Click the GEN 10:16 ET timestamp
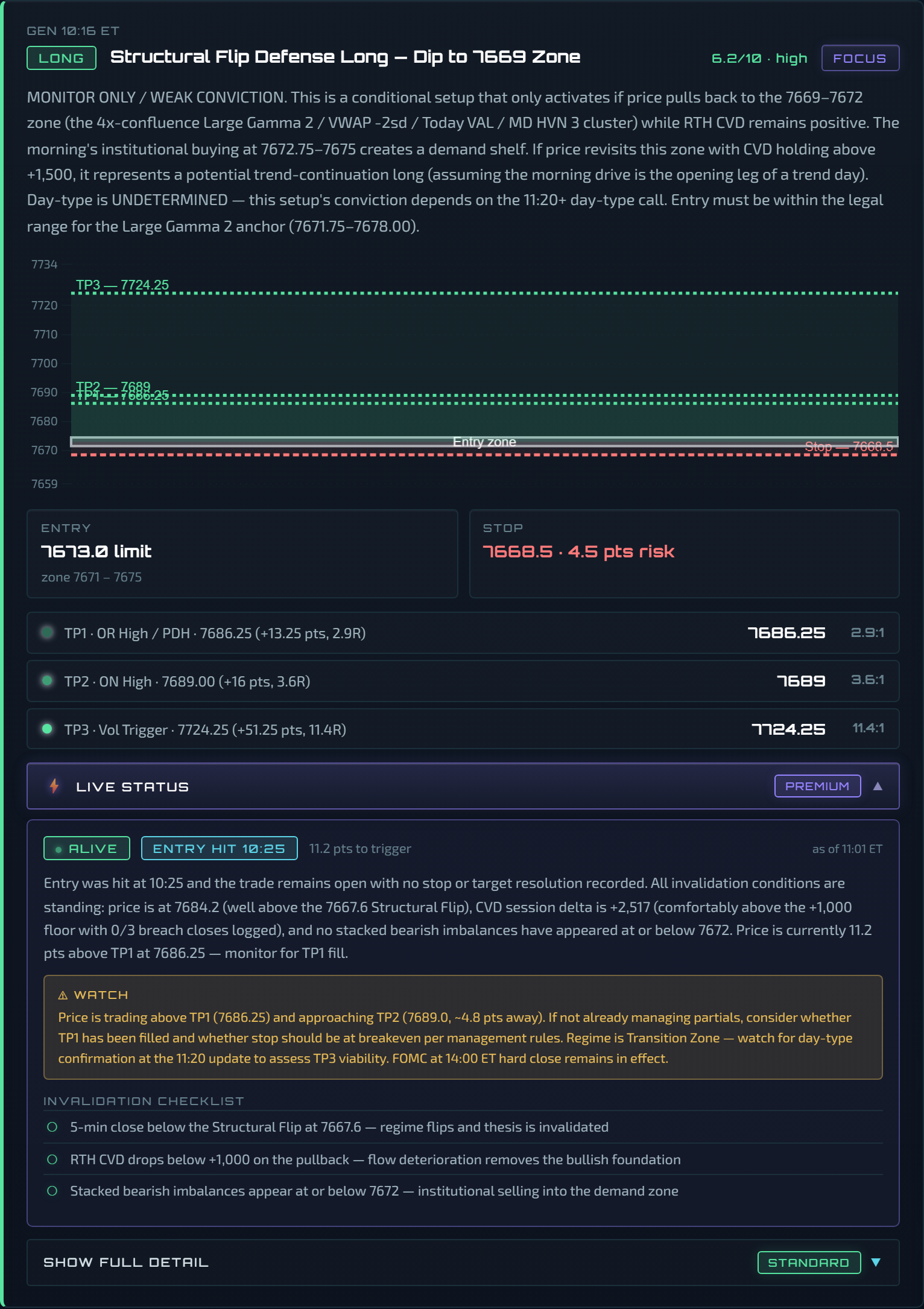The height and width of the screenshot is (1309, 924). point(73,31)
